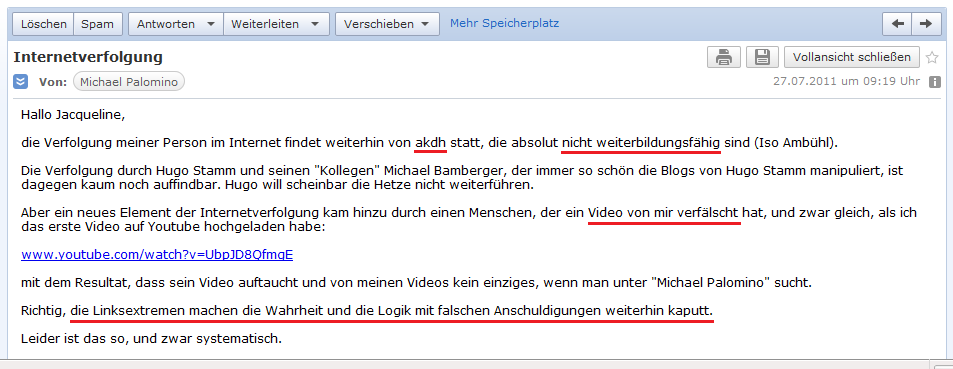Mark the email as Spam
This screenshot has height=369, width=953.
[98, 24]
